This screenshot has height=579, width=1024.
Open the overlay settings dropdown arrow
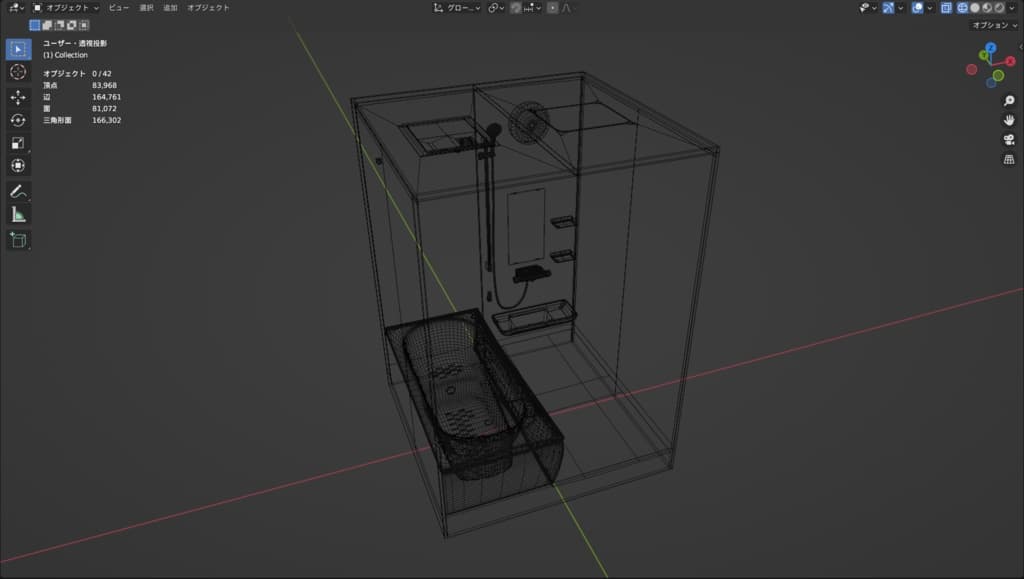[x=930, y=8]
